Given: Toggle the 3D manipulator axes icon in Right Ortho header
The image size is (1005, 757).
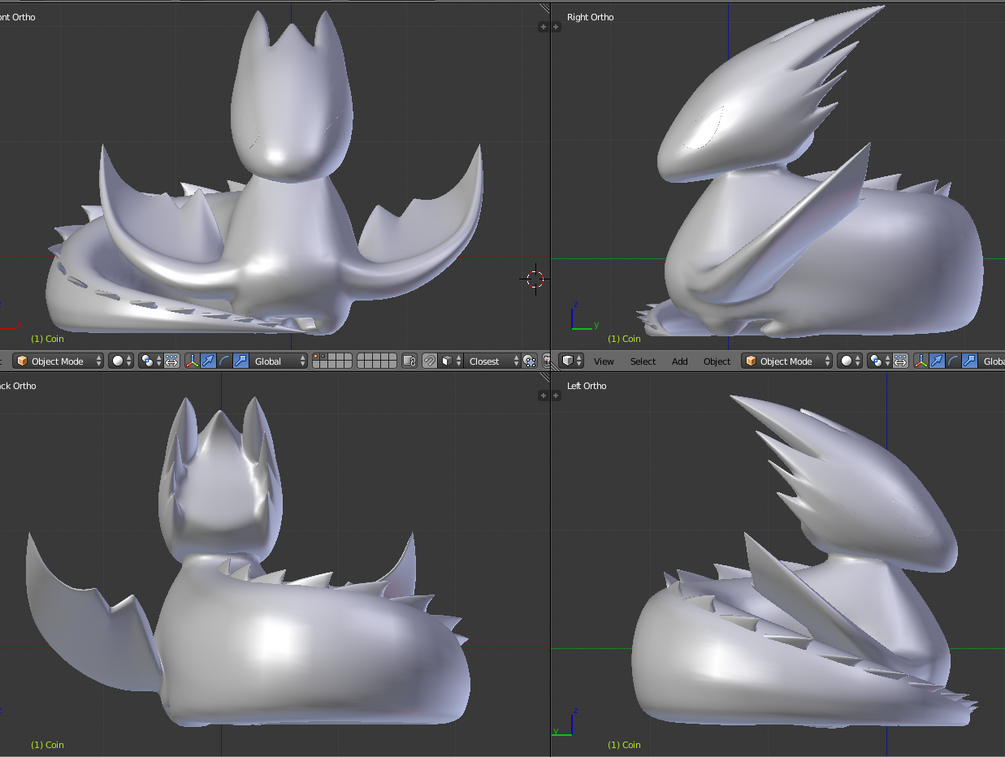Looking at the screenshot, I should coord(920,361).
